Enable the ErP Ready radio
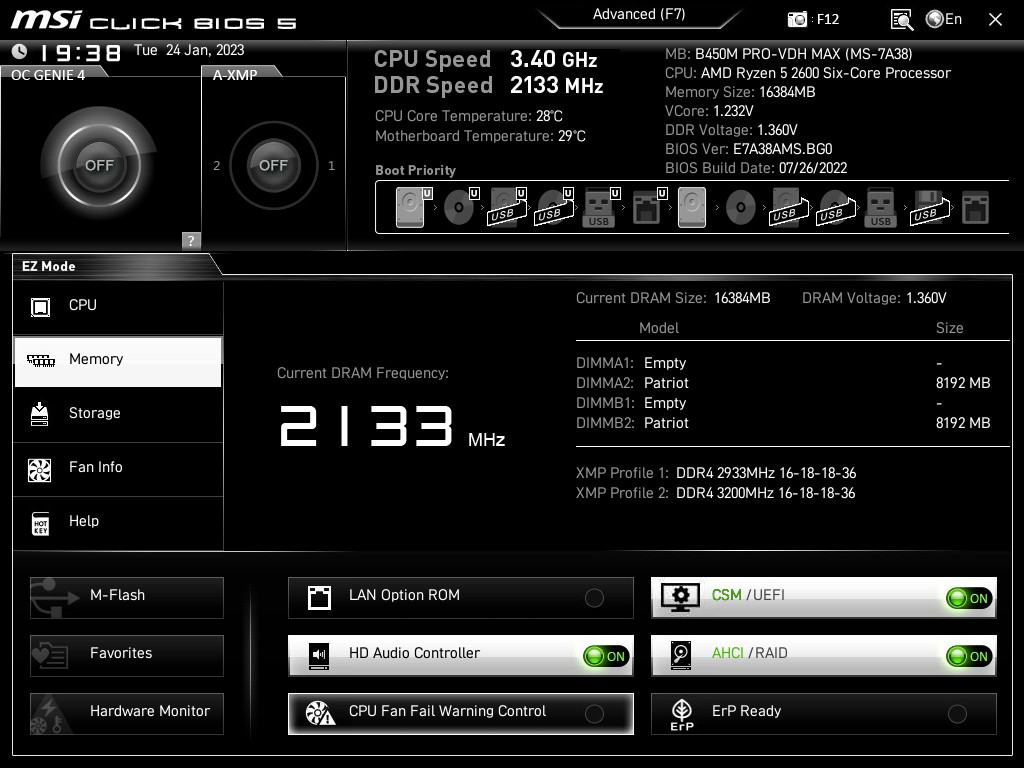This screenshot has height=768, width=1024. click(957, 714)
